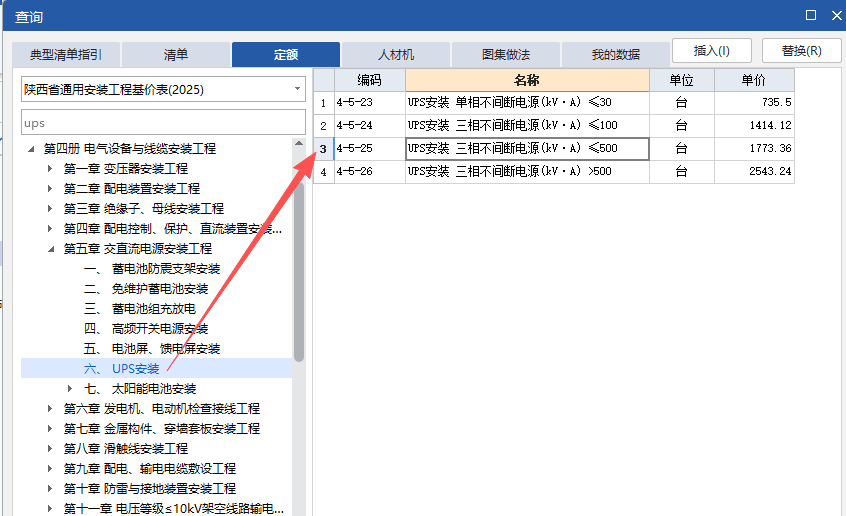The width and height of the screenshot is (846, 516).
Task: Click price cell 1414.12
Action: tap(754, 126)
